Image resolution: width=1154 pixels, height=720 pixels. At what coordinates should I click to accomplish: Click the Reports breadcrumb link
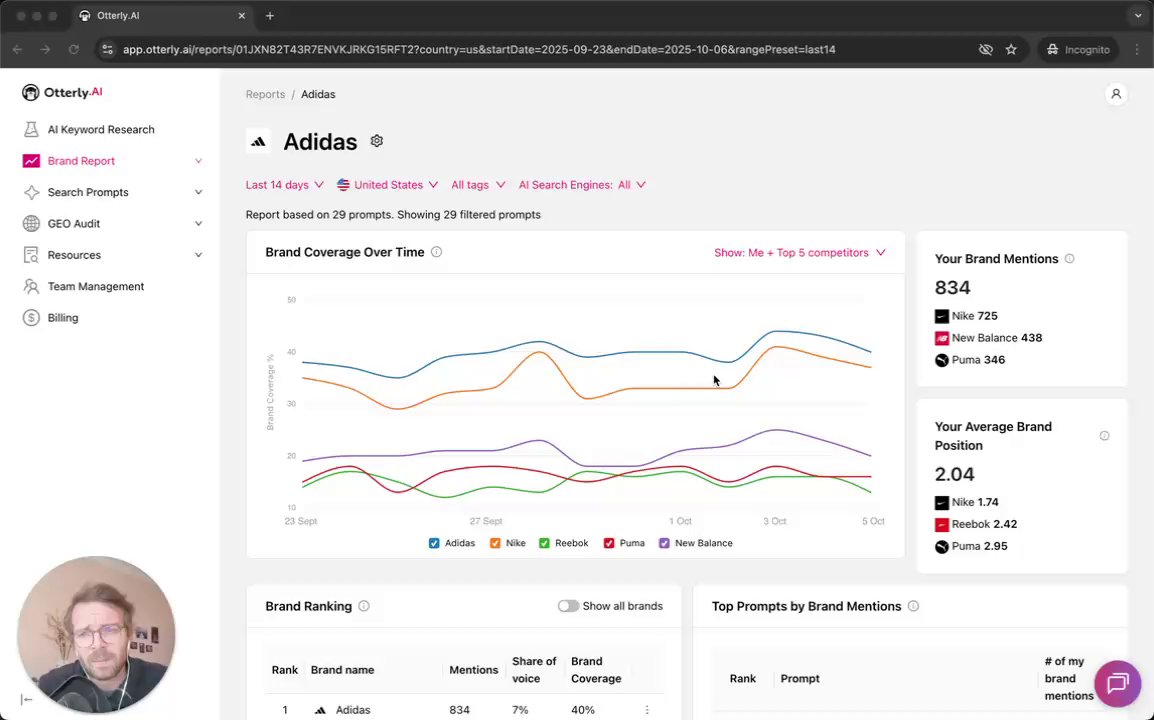pyautogui.click(x=265, y=94)
